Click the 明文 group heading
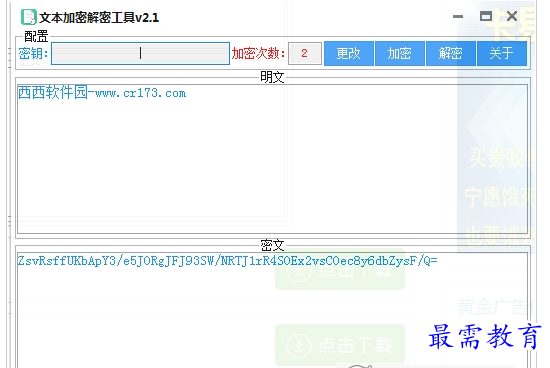This screenshot has height=368, width=550. [x=272, y=77]
